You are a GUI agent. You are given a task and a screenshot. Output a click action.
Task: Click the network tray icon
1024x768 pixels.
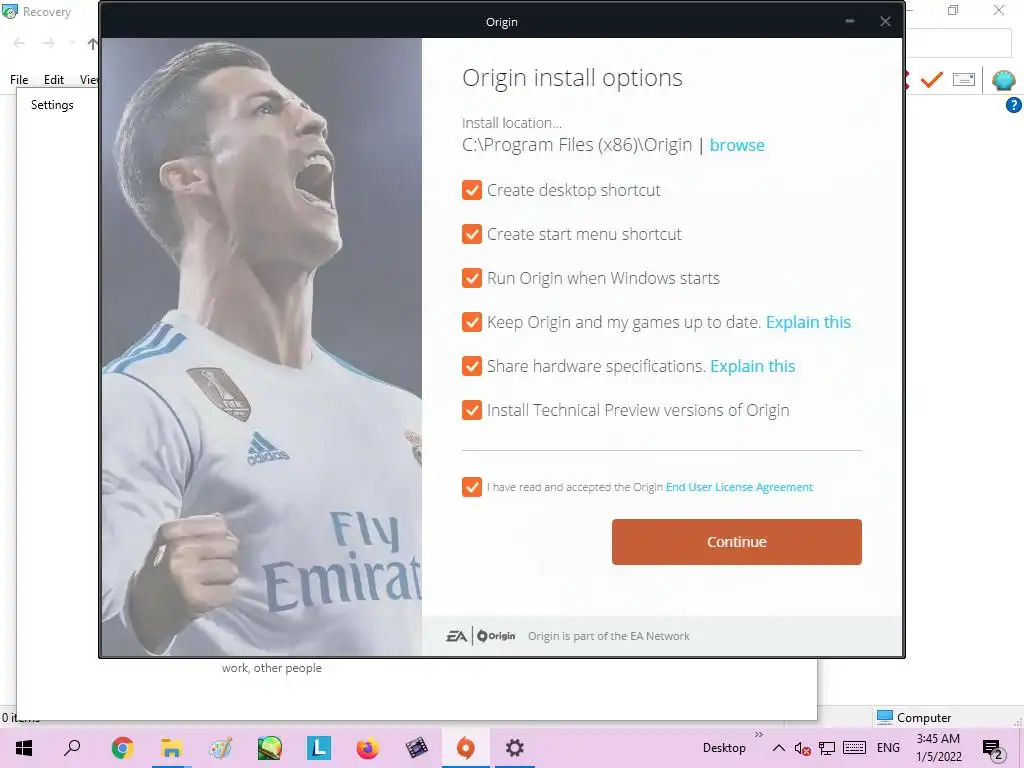click(x=827, y=748)
